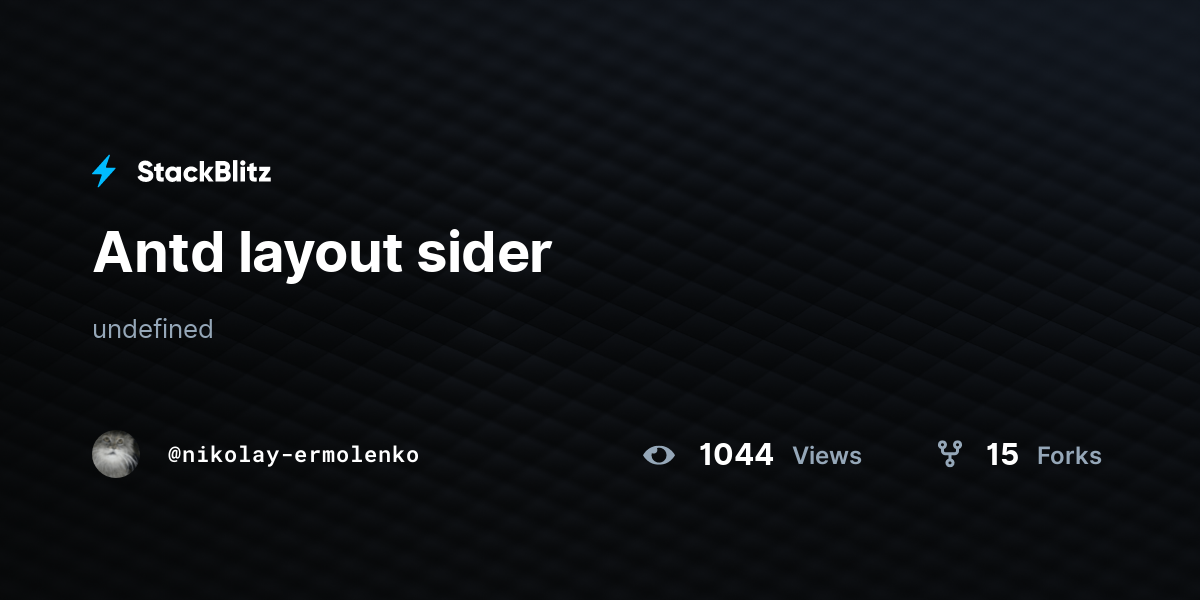1200x600 pixels.
Task: Click the @nikolay-ermolenko username
Action: tap(293, 455)
